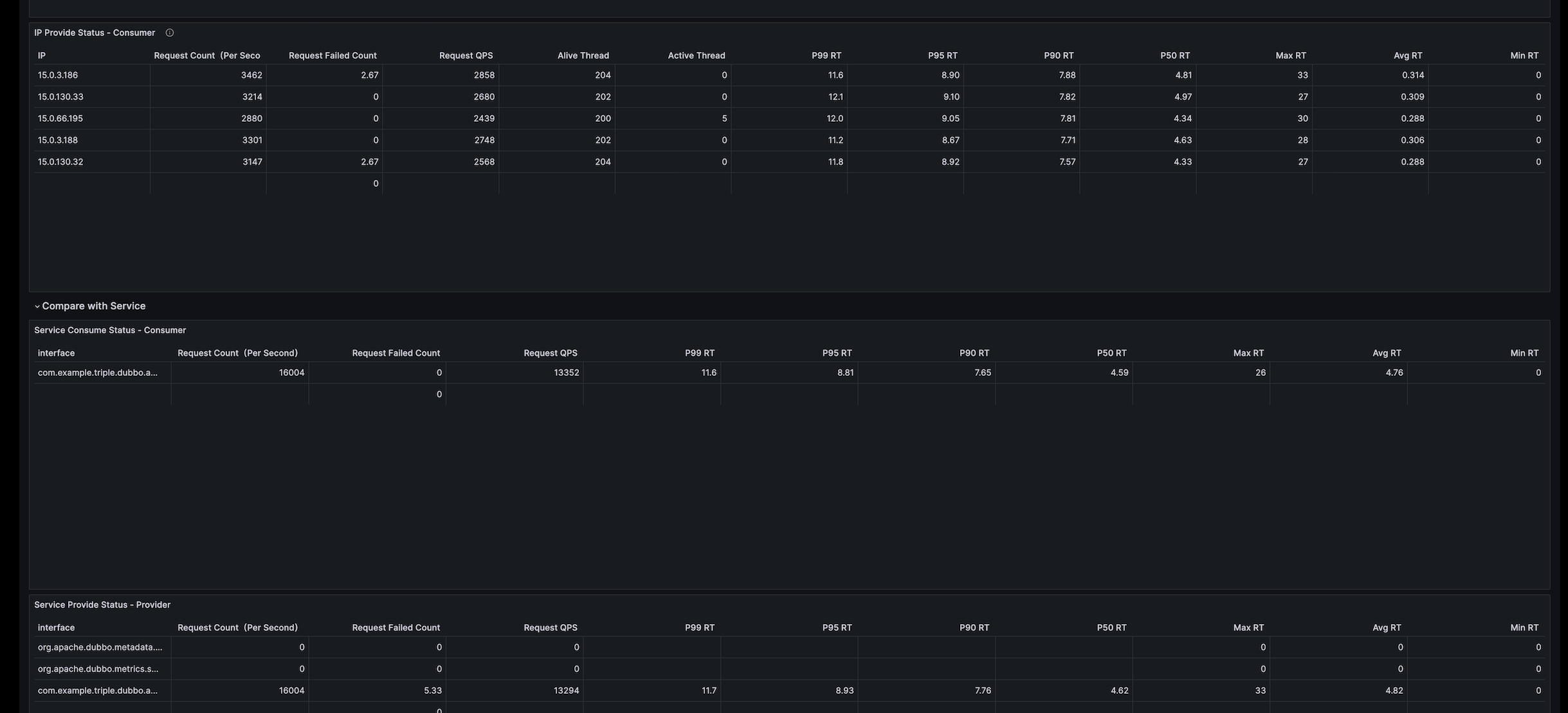The image size is (1568, 713).
Task: Sort IP table by Alive Thread column
Action: point(583,55)
